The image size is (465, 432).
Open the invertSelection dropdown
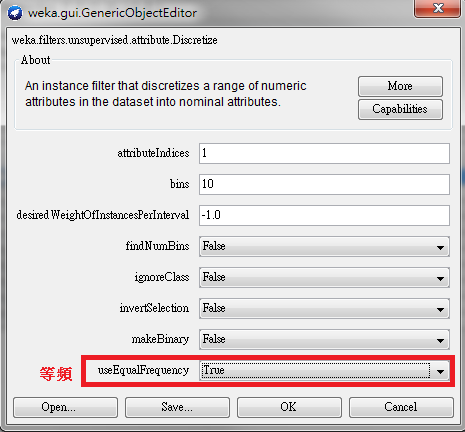coord(324,308)
